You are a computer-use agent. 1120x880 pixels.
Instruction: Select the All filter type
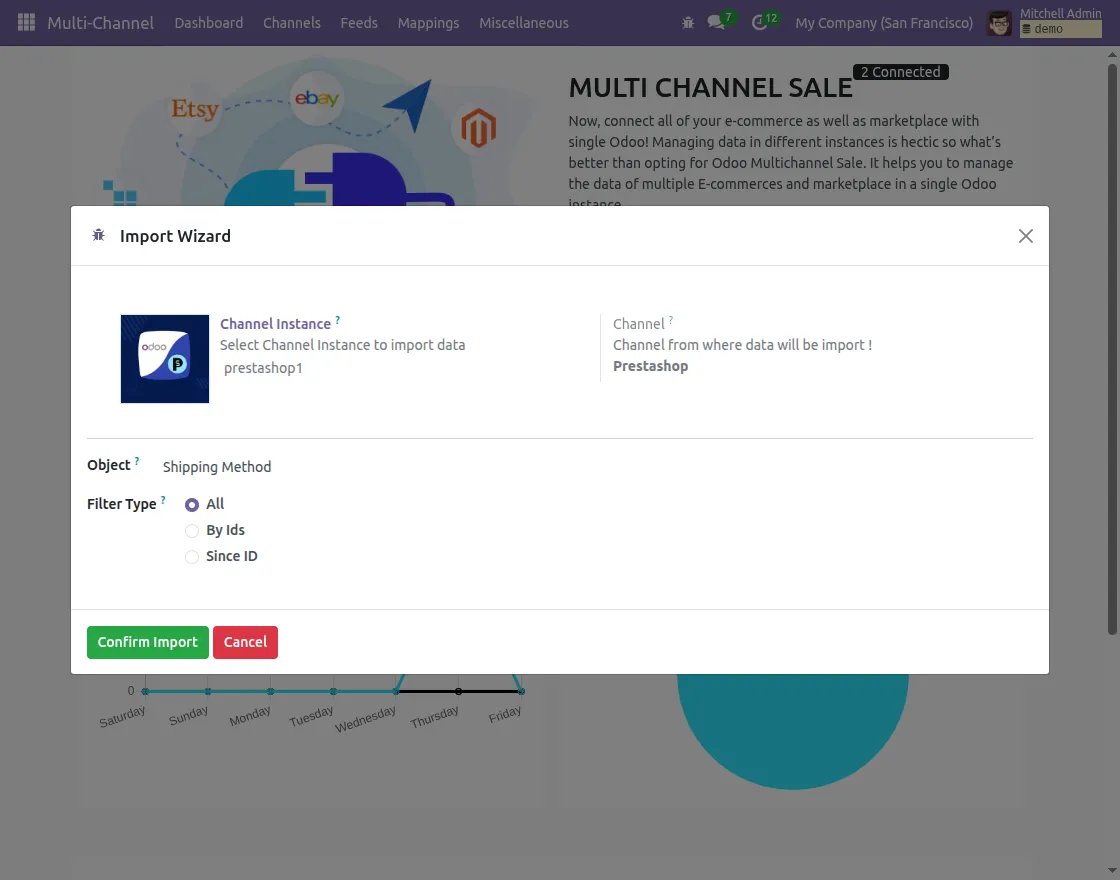pos(191,505)
